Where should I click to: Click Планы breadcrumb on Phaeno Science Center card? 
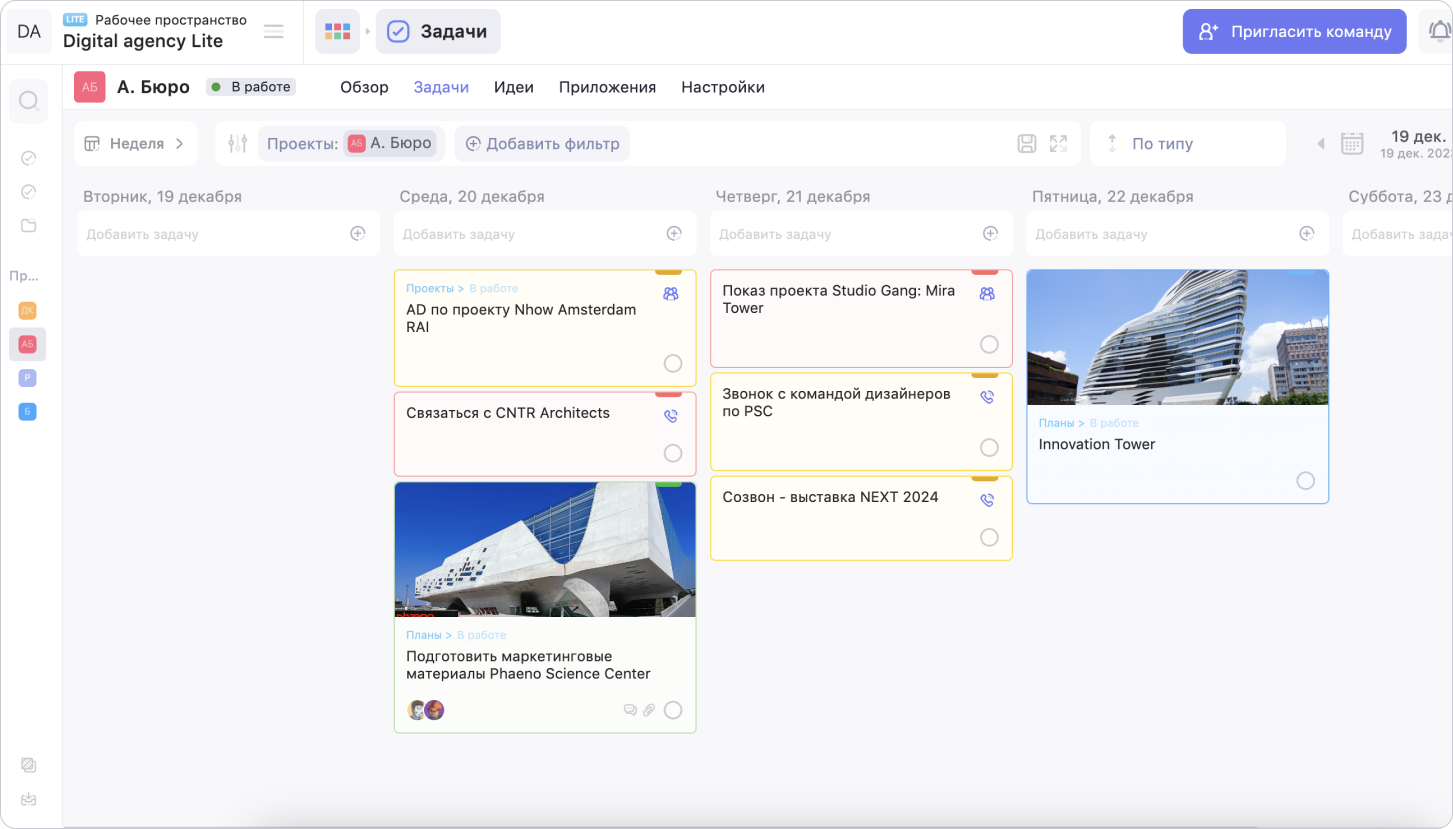(x=424, y=635)
